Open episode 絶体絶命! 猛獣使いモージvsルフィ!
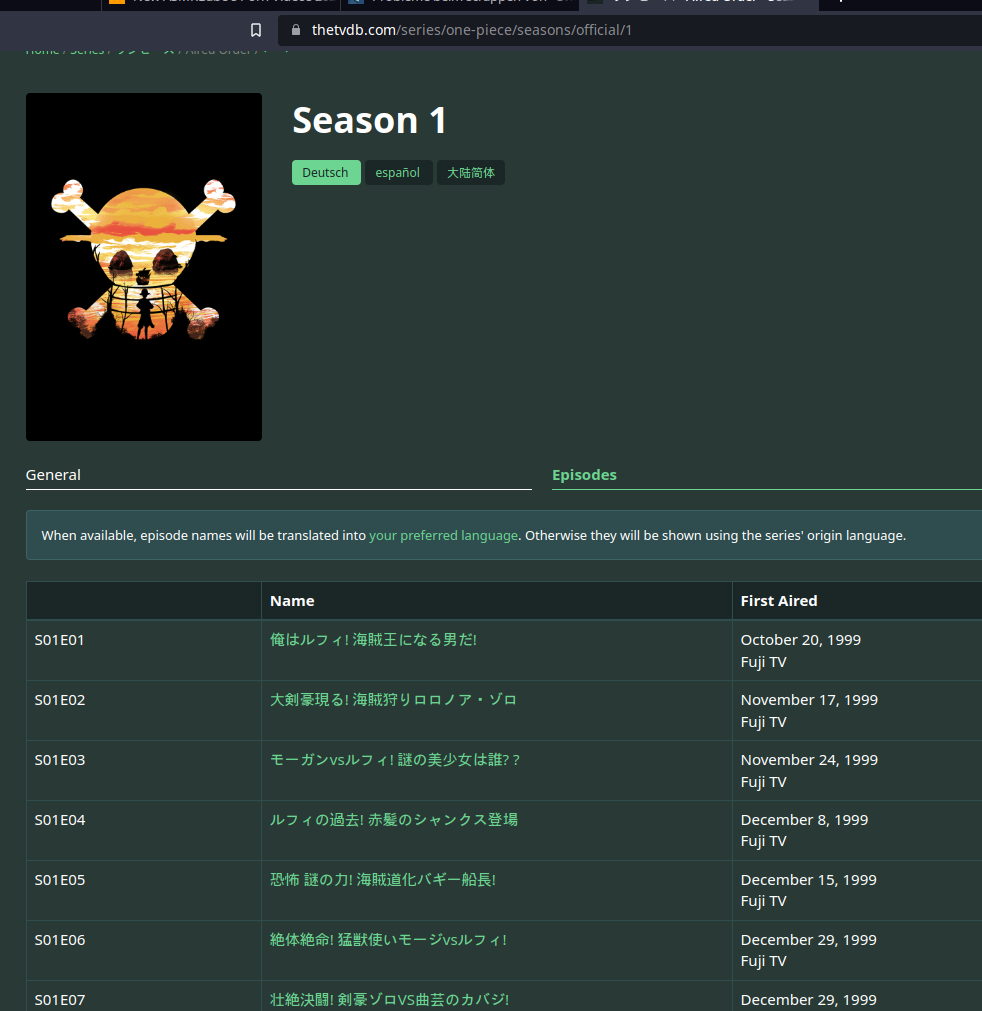This screenshot has width=982, height=1011. [388, 939]
